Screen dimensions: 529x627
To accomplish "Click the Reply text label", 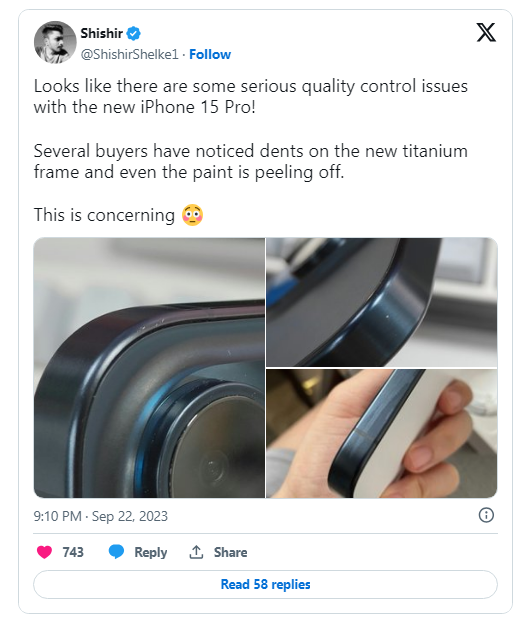I will (x=151, y=552).
